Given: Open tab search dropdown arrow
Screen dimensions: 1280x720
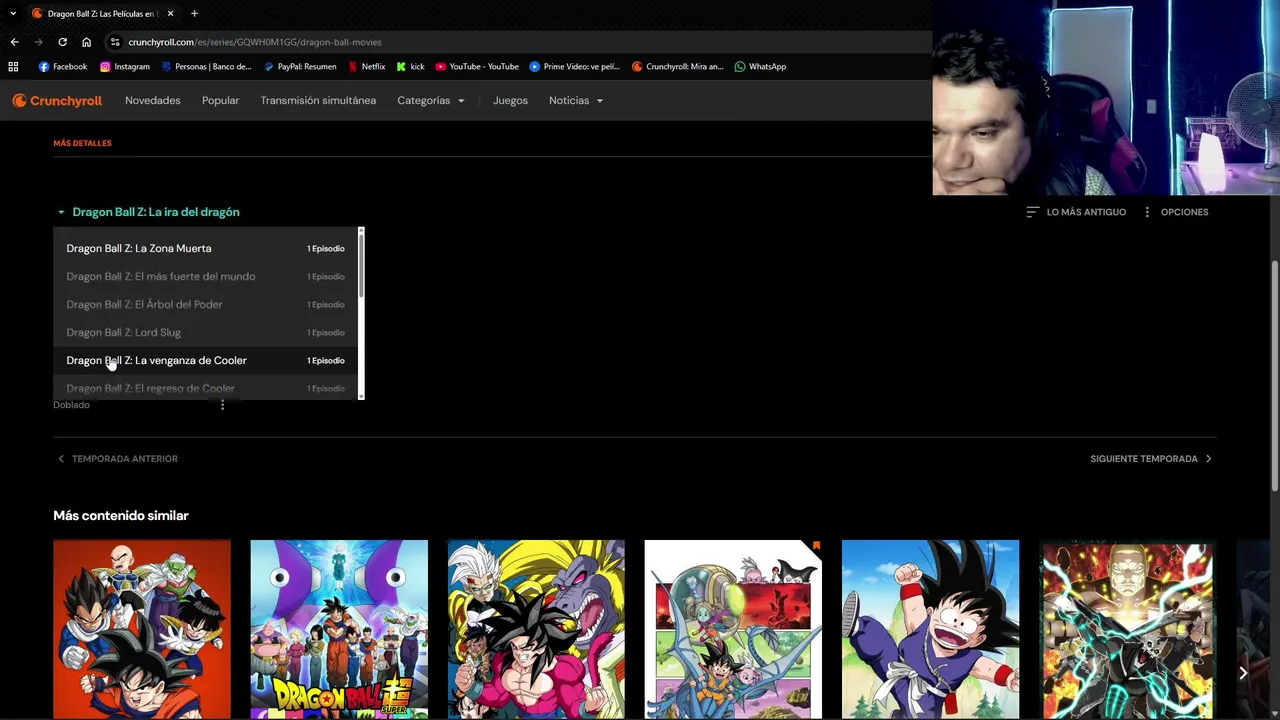Looking at the screenshot, I should point(13,14).
